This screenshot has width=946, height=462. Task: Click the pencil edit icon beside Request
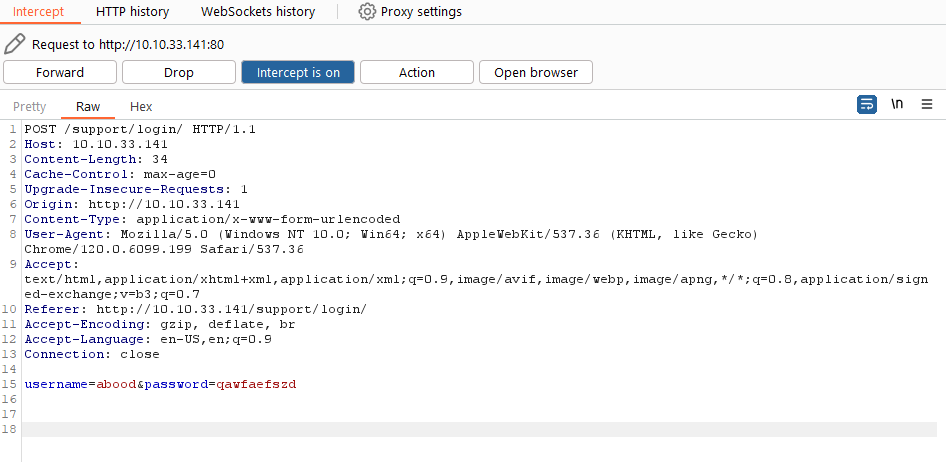pos(14,44)
